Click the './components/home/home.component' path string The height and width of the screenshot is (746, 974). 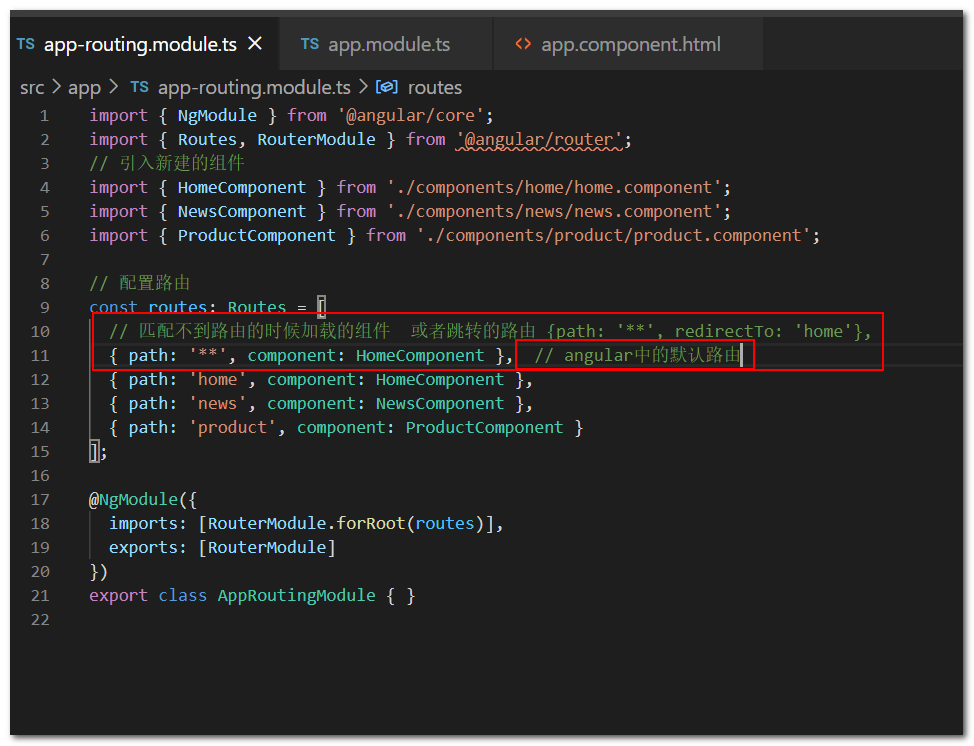(x=554, y=188)
